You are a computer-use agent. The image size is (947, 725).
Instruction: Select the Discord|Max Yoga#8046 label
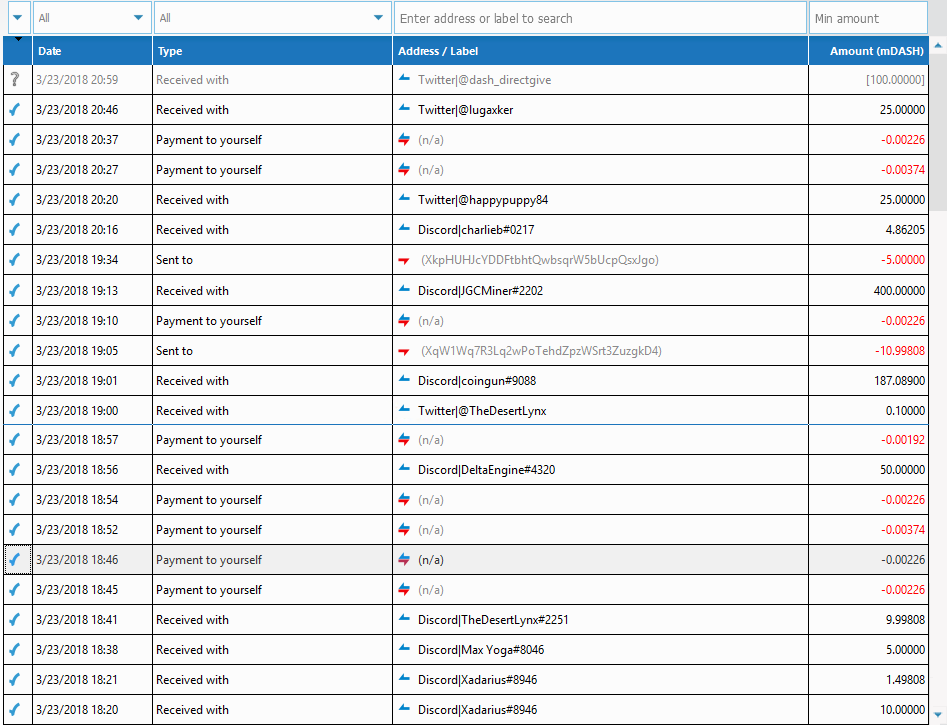[481, 649]
